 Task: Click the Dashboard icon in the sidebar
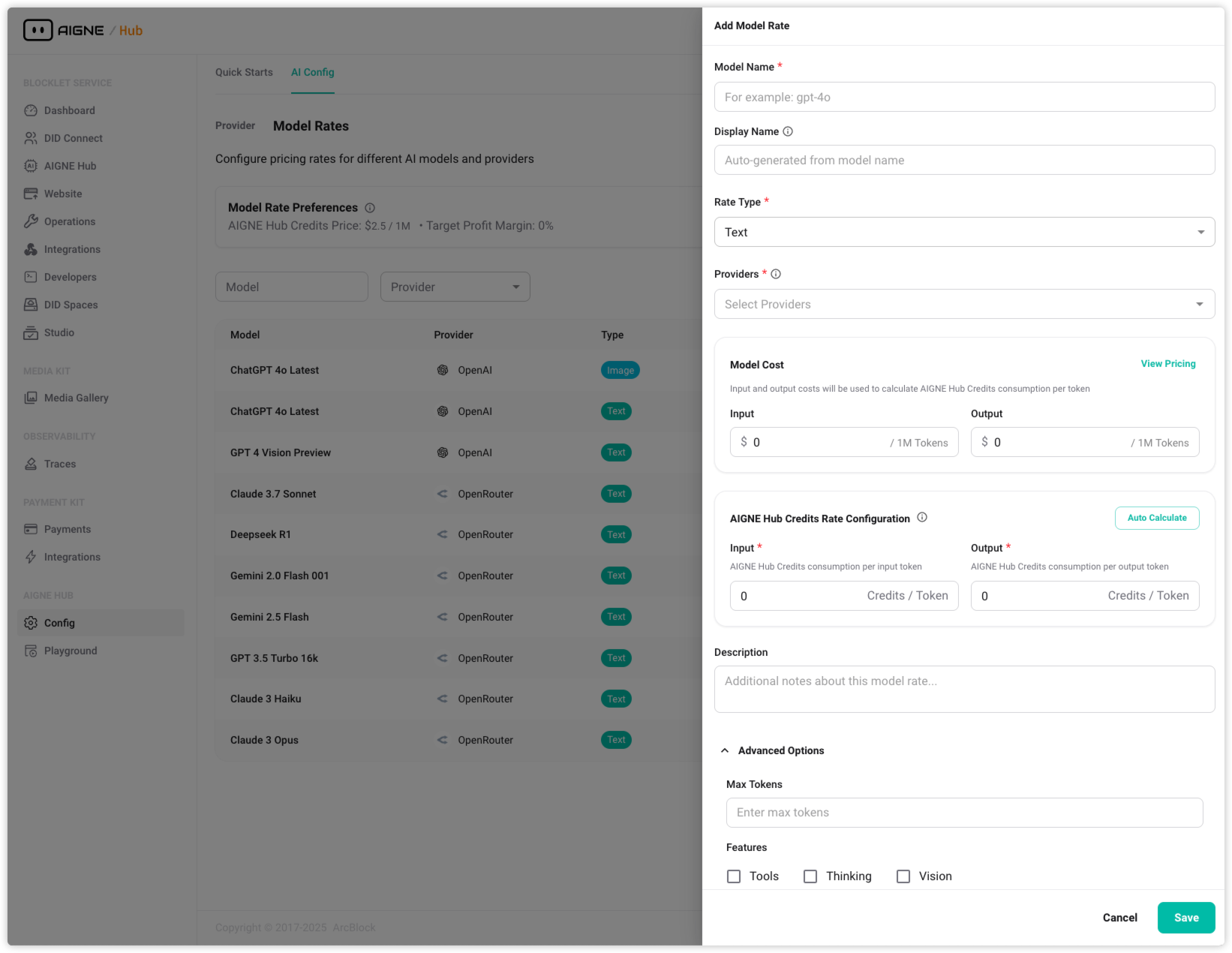pyautogui.click(x=31, y=110)
